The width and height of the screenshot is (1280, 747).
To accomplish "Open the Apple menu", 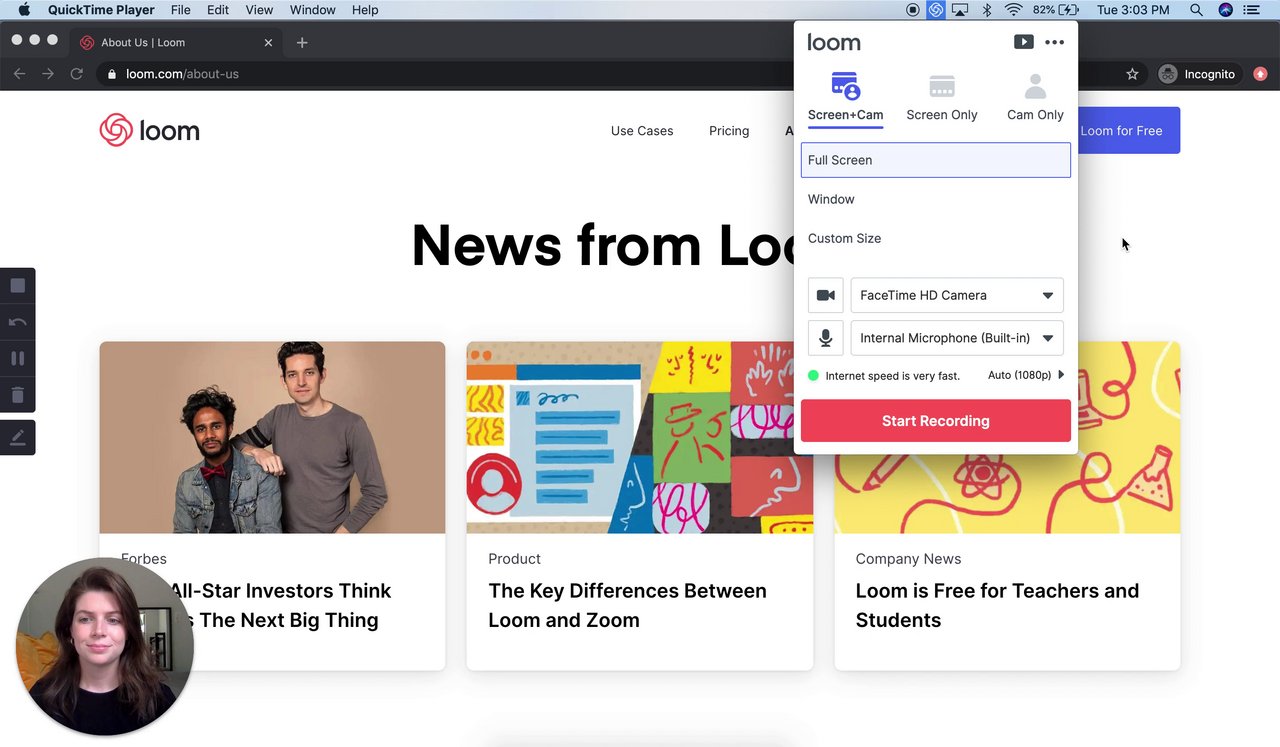I will [24, 10].
